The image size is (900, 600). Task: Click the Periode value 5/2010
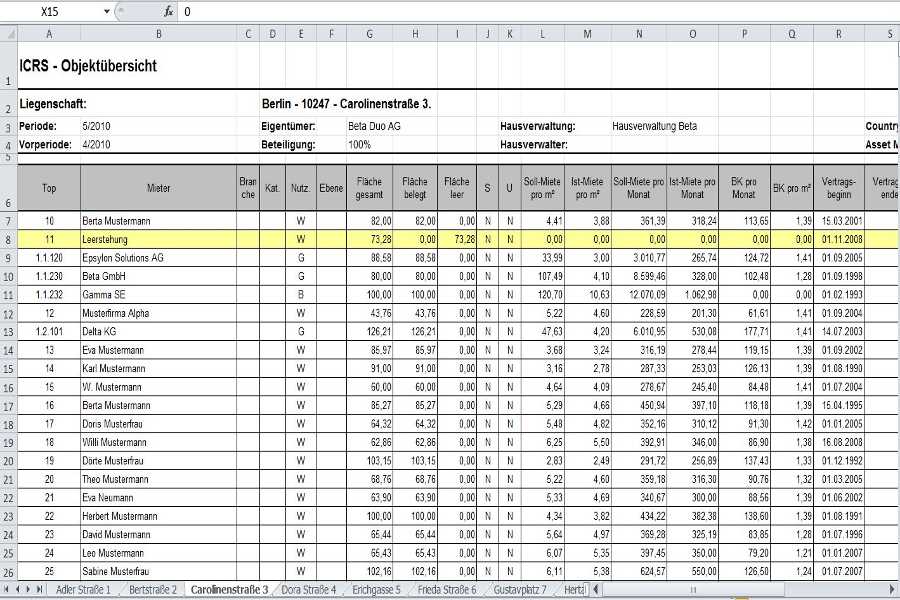click(x=96, y=126)
